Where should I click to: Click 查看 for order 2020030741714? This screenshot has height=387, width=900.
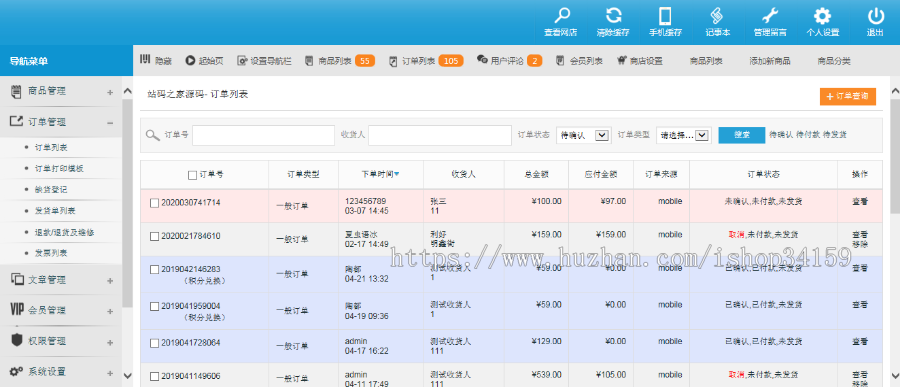click(x=860, y=202)
